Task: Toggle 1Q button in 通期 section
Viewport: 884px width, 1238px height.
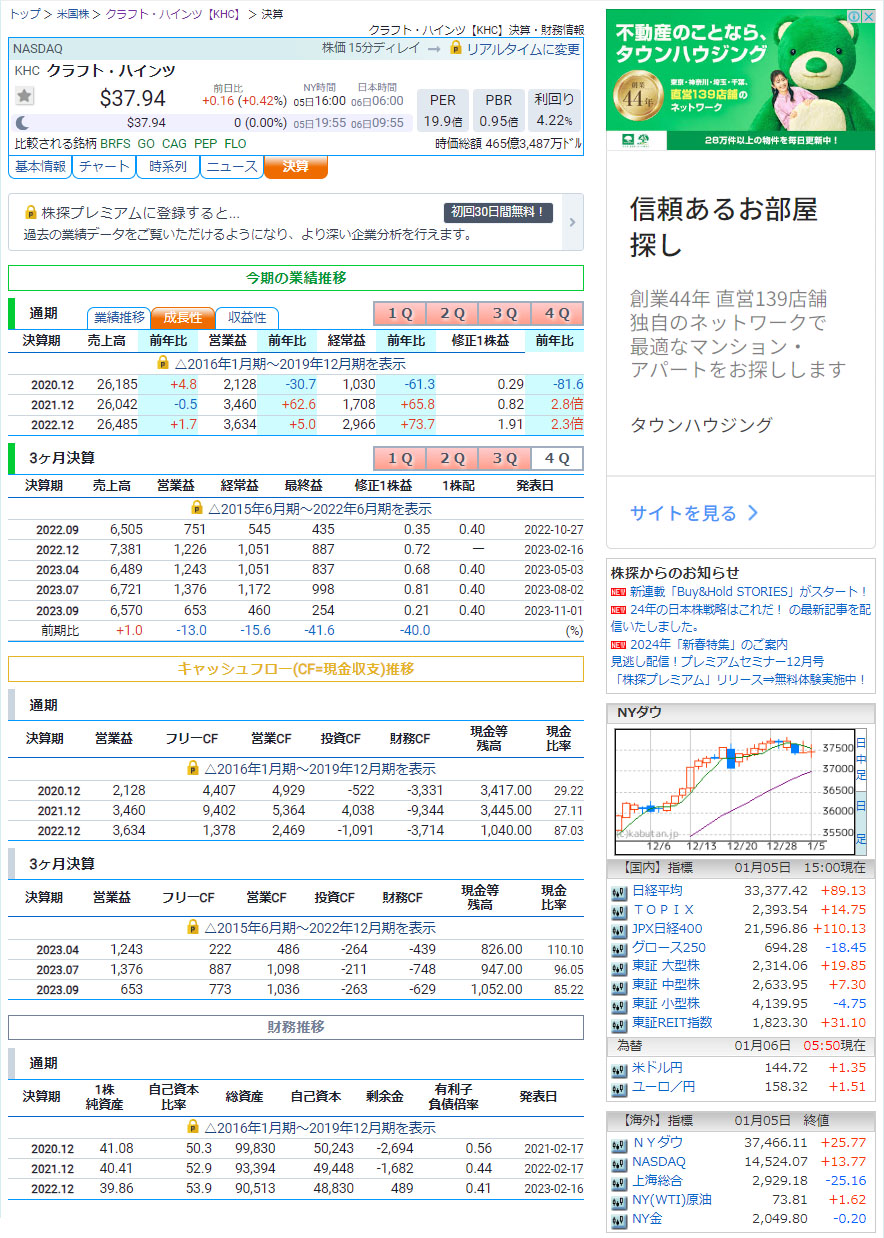Action: pos(399,314)
